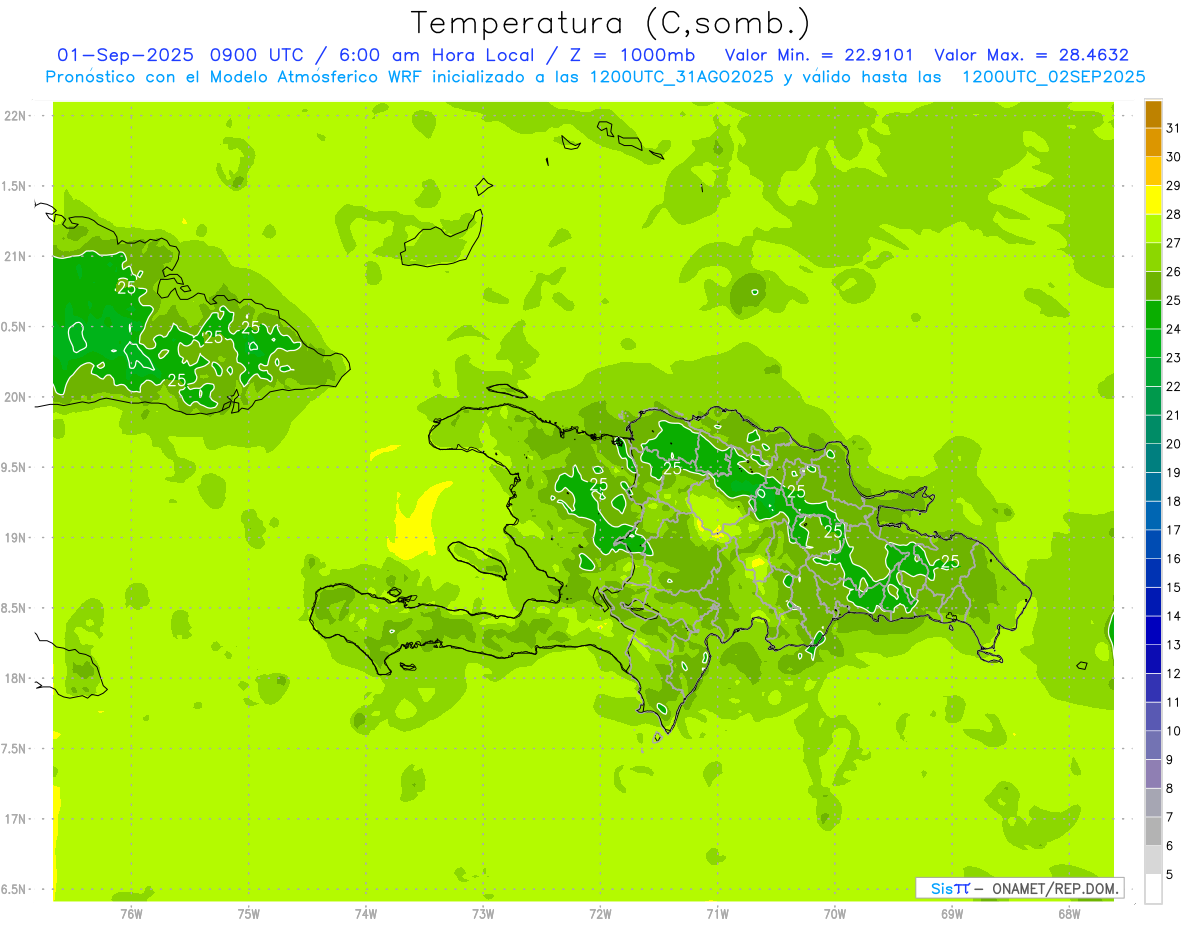Click the 76W longitude label

131,914
